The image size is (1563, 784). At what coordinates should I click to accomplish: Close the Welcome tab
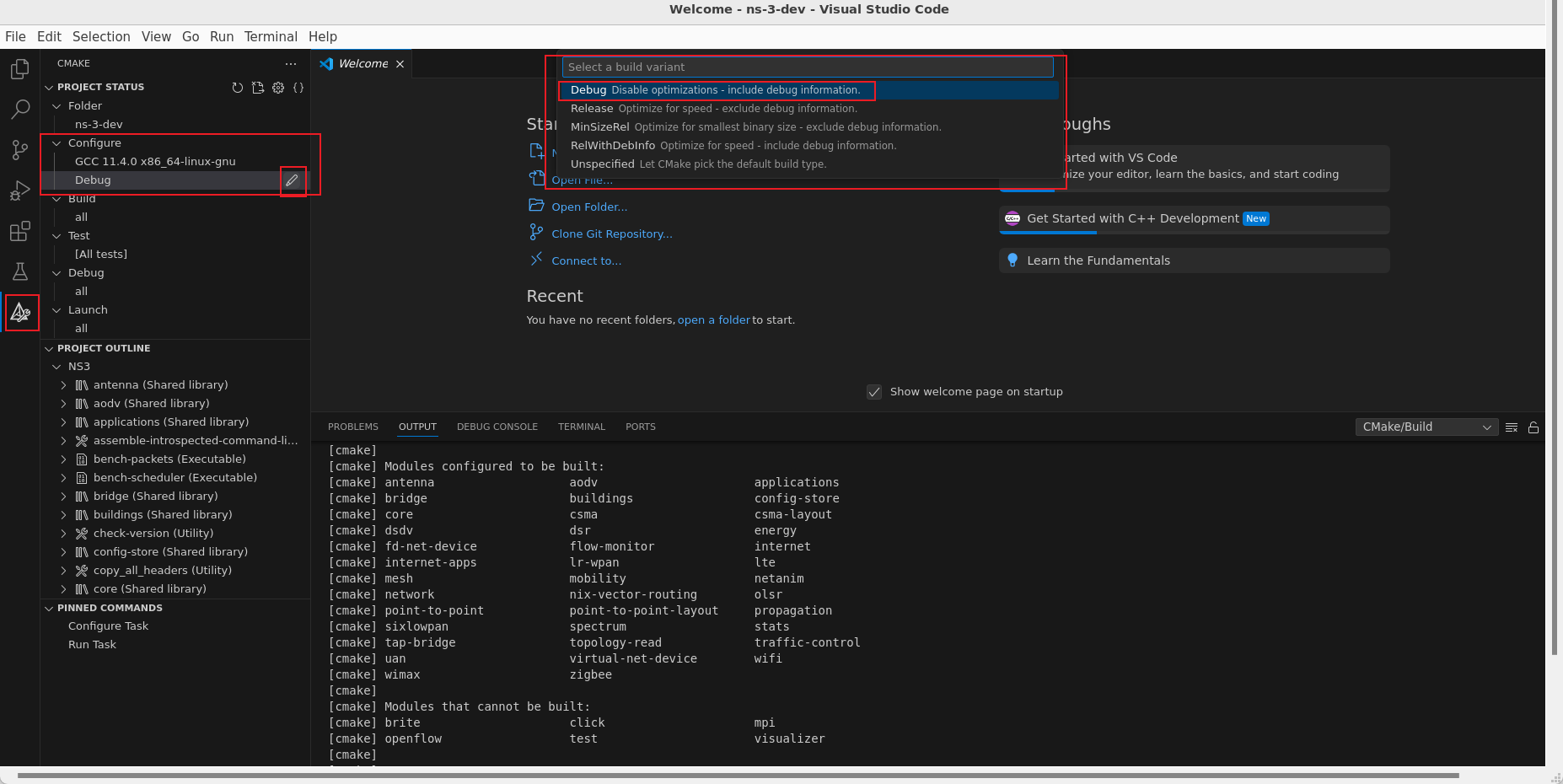coord(400,64)
